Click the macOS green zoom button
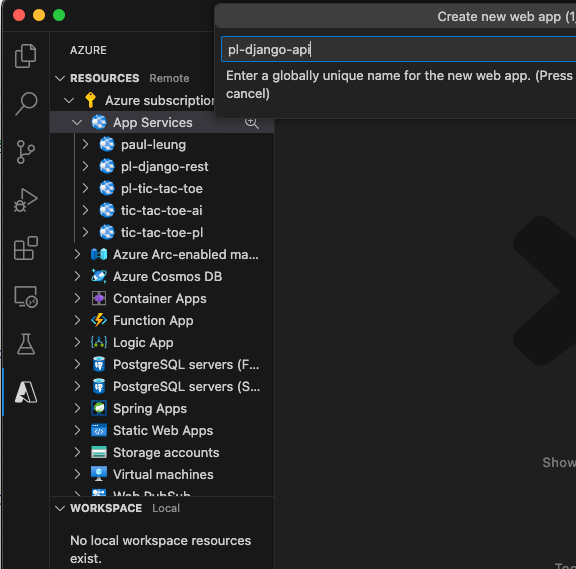 click(59, 15)
